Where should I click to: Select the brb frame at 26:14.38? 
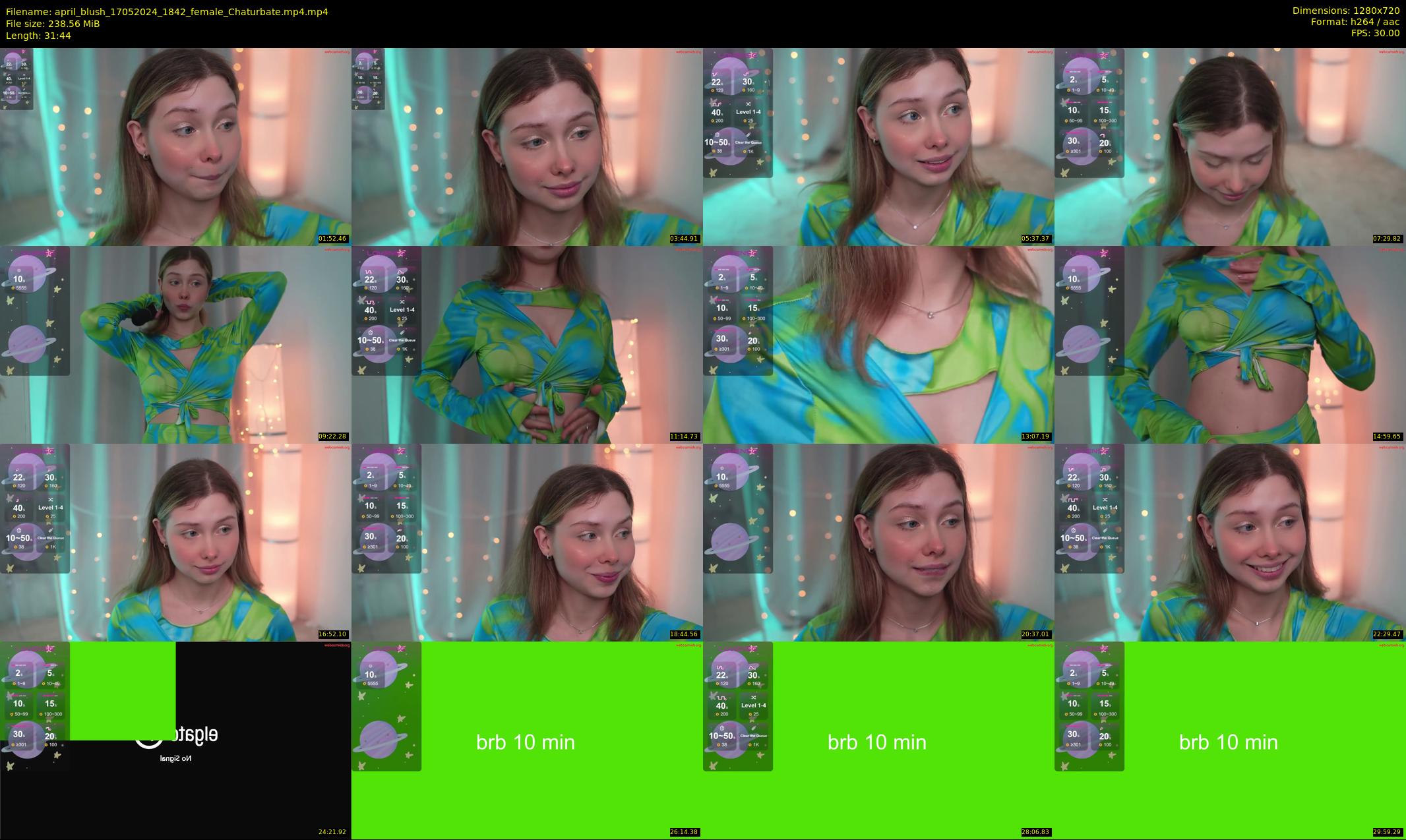[x=527, y=740]
